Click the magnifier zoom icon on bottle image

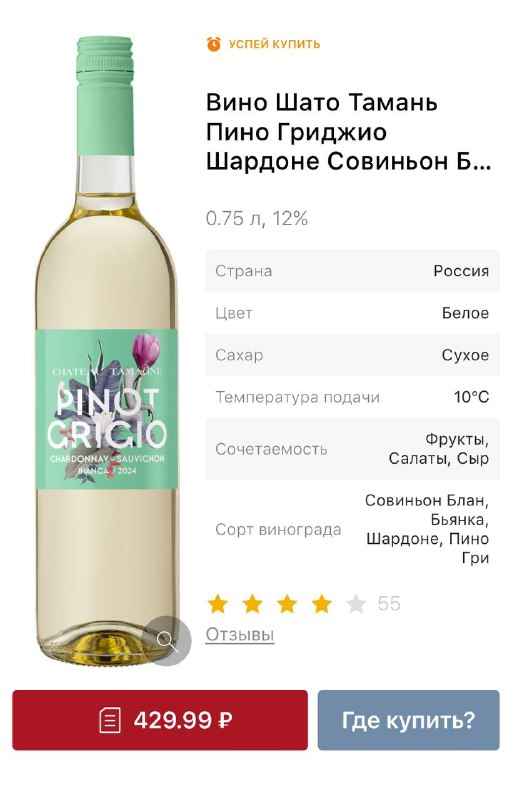(x=166, y=640)
